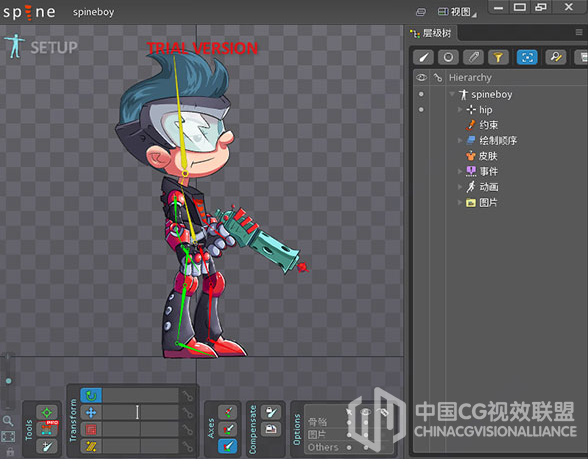Key the scale with its key icon
Viewport: 588px width, 459px height.
(x=187, y=429)
